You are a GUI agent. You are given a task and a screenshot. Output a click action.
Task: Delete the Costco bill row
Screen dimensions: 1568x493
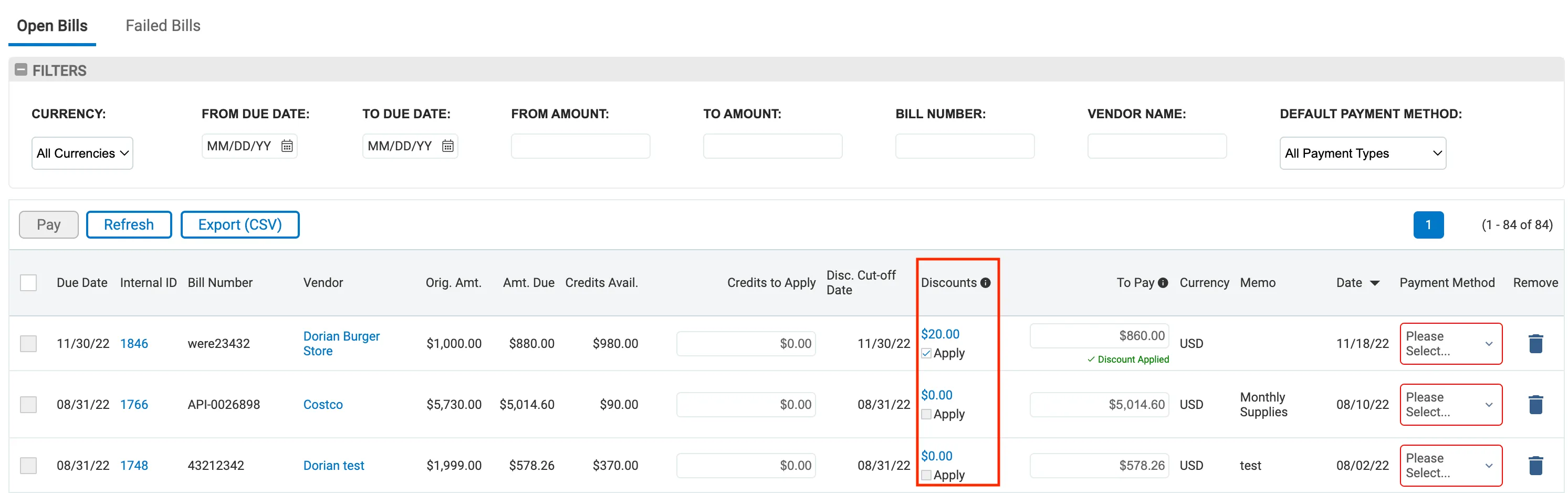(1535, 405)
